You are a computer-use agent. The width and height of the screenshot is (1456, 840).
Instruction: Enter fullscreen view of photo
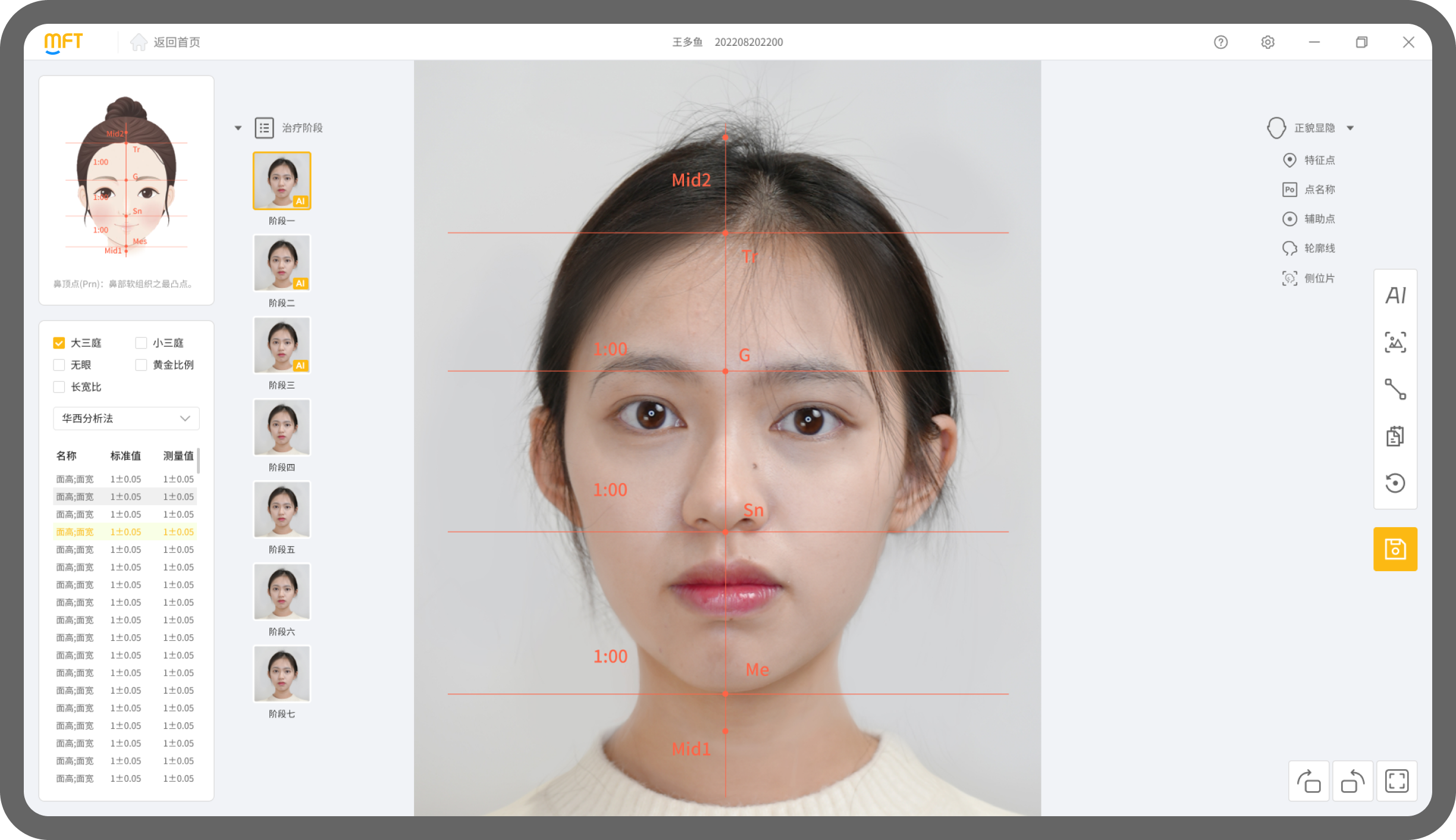[1397, 781]
